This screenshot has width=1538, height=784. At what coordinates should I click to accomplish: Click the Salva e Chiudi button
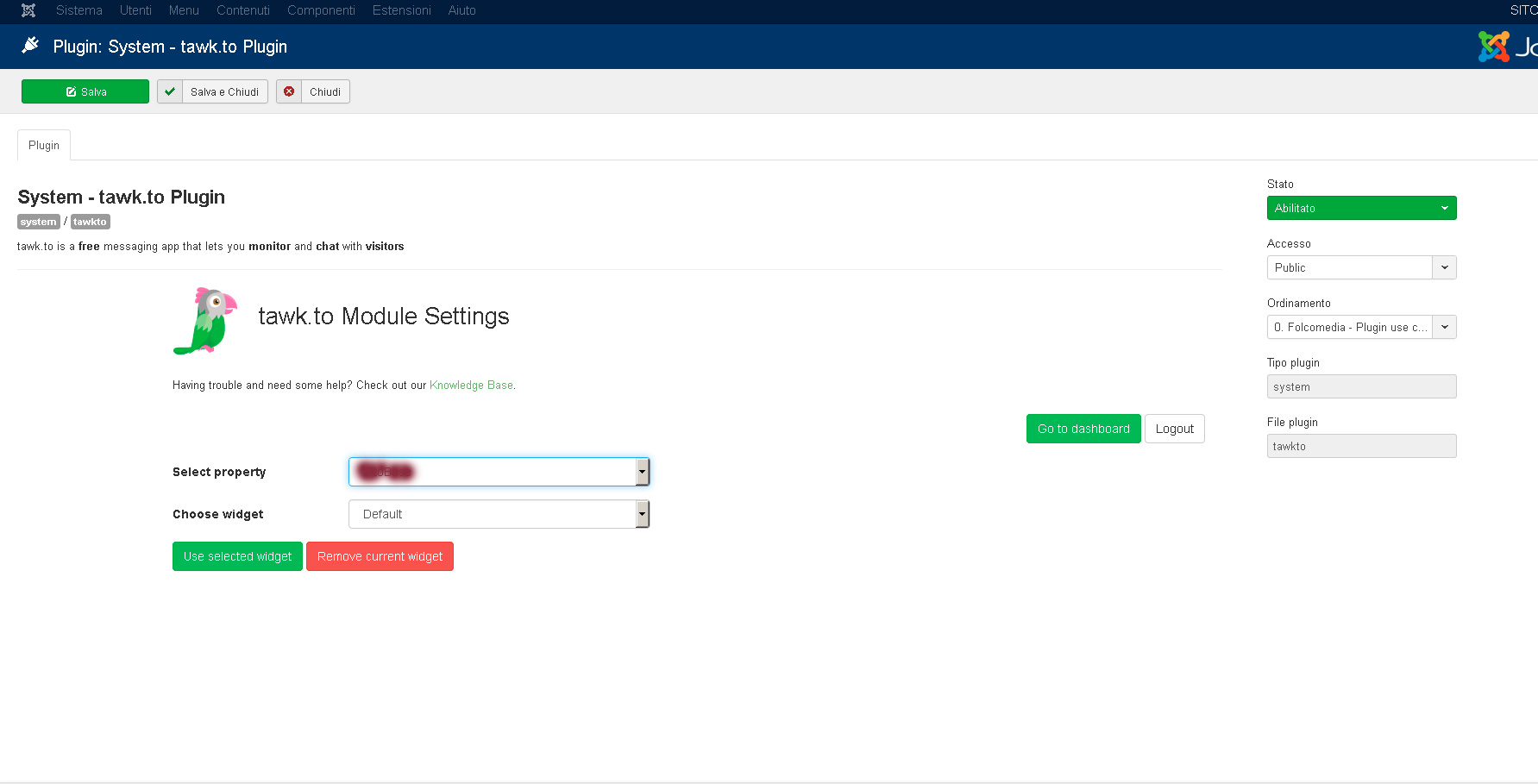[212, 91]
